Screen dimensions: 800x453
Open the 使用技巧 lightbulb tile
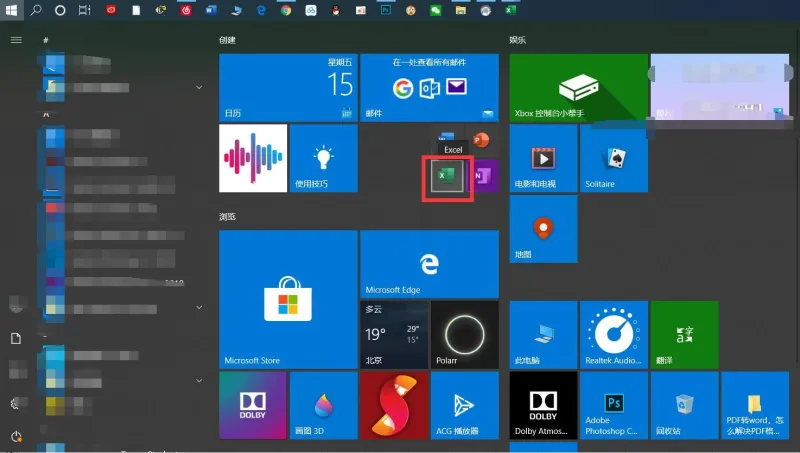[323, 158]
